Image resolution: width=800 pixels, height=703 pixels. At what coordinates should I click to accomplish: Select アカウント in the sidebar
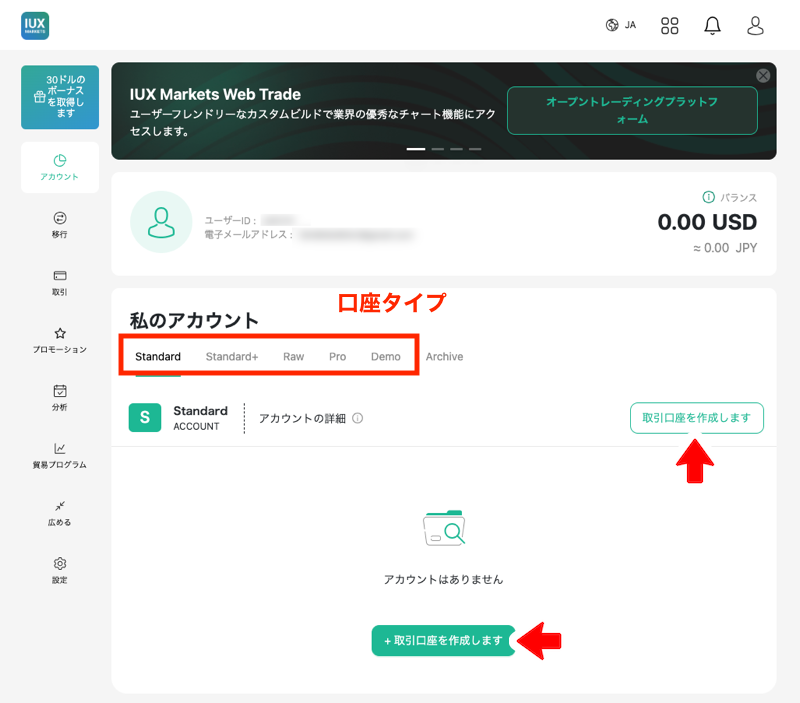(60, 167)
